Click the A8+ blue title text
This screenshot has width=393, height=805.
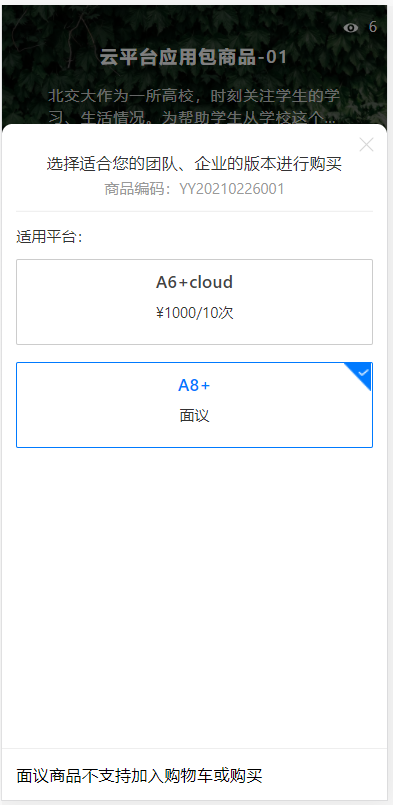(x=194, y=385)
